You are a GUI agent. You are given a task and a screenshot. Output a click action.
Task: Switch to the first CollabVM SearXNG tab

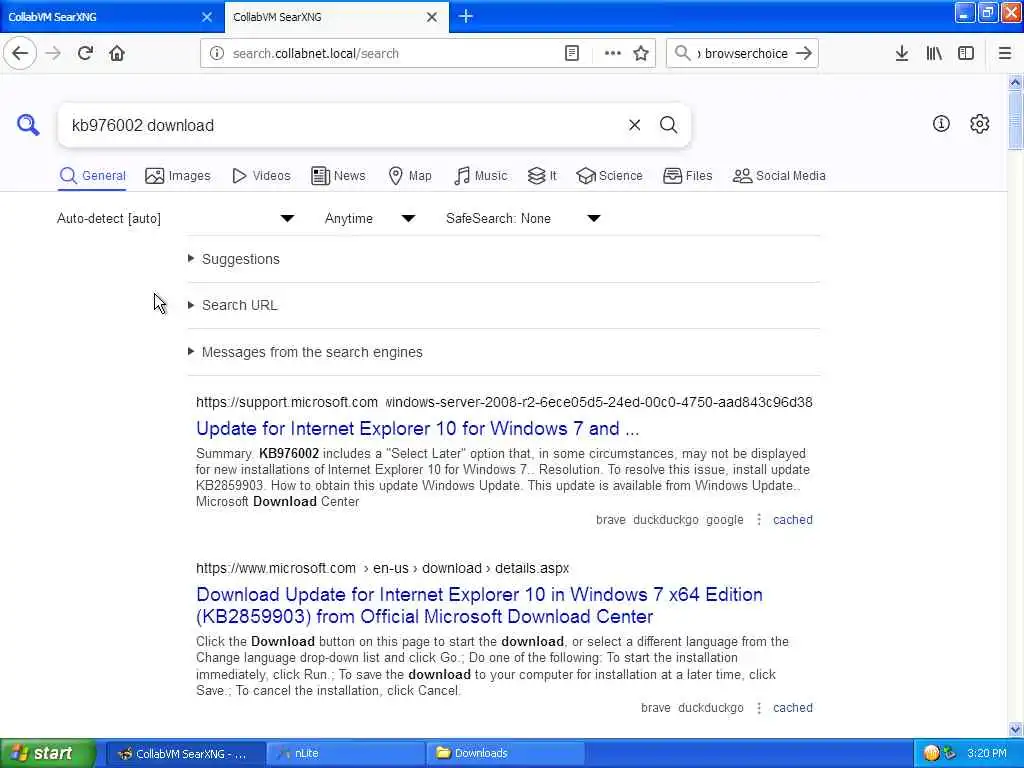pos(111,17)
